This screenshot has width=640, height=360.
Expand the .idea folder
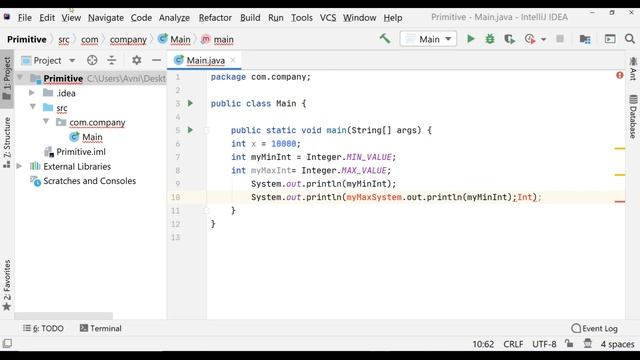(32, 93)
